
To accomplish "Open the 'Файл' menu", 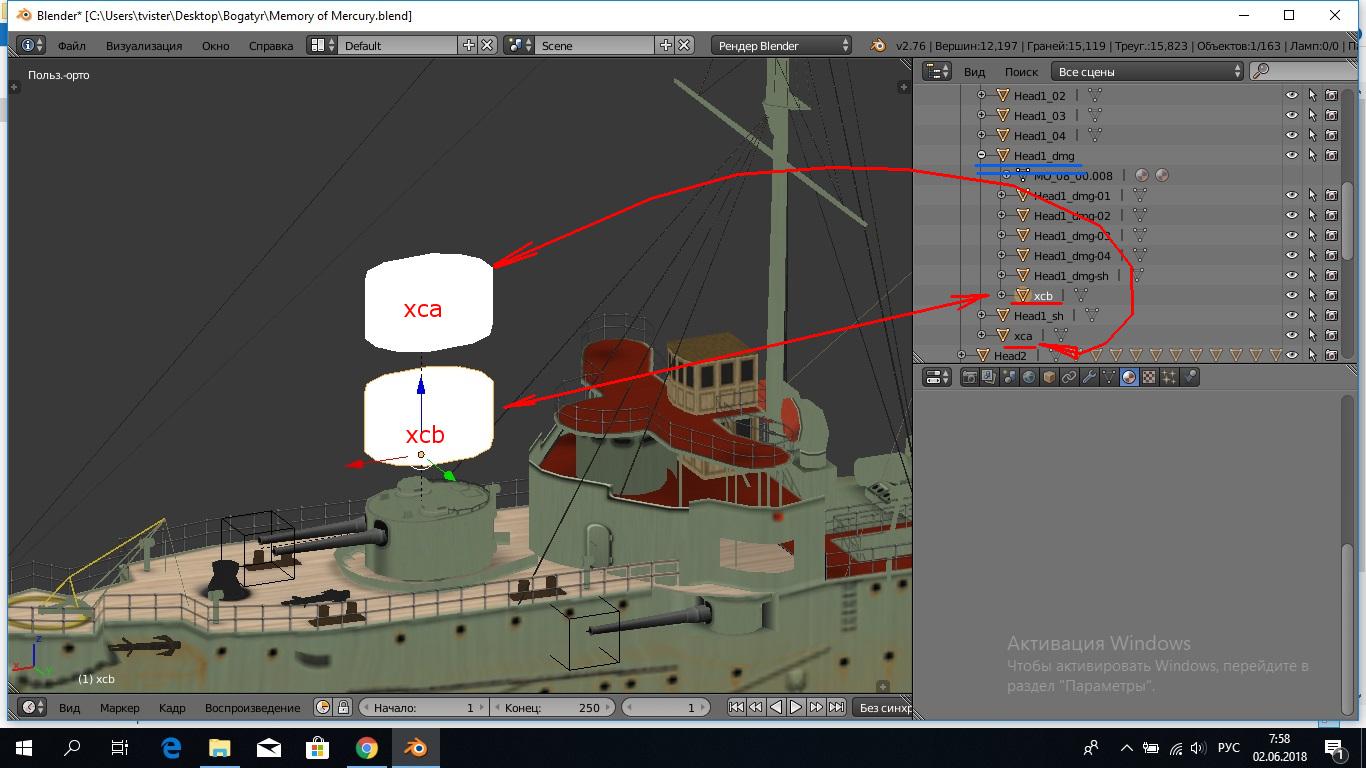I will click(71, 45).
